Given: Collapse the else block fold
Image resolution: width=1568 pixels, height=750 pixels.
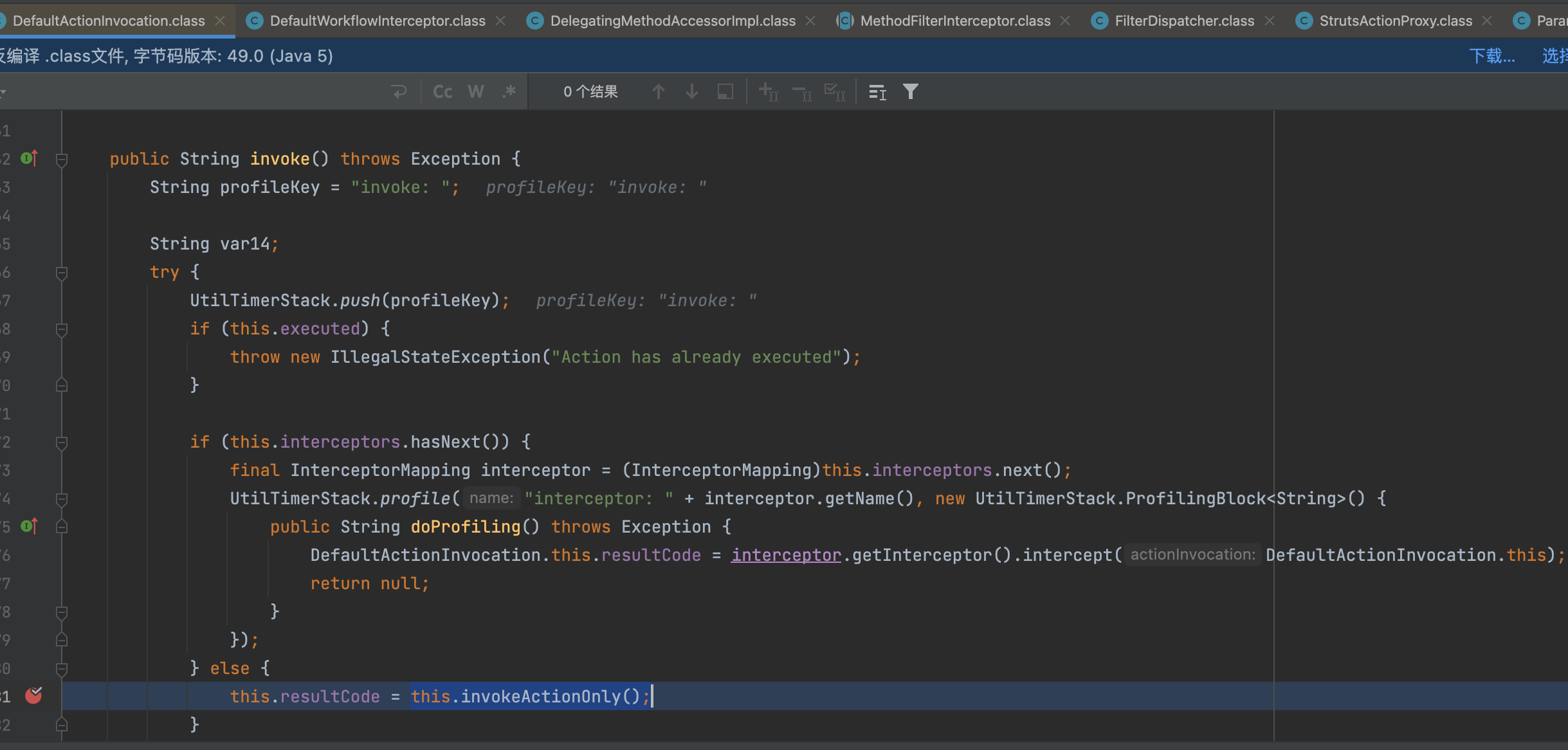Looking at the screenshot, I should (62, 669).
